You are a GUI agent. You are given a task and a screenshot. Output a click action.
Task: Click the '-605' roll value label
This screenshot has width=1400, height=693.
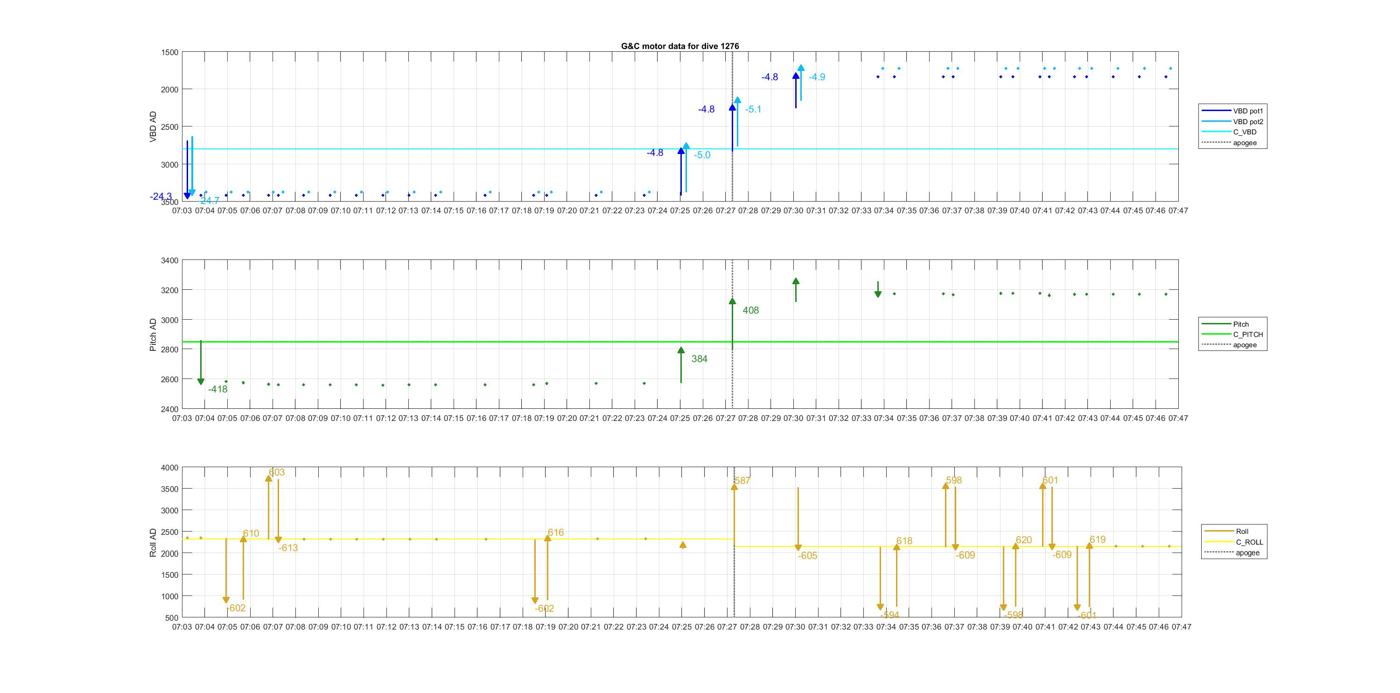pyautogui.click(x=807, y=556)
